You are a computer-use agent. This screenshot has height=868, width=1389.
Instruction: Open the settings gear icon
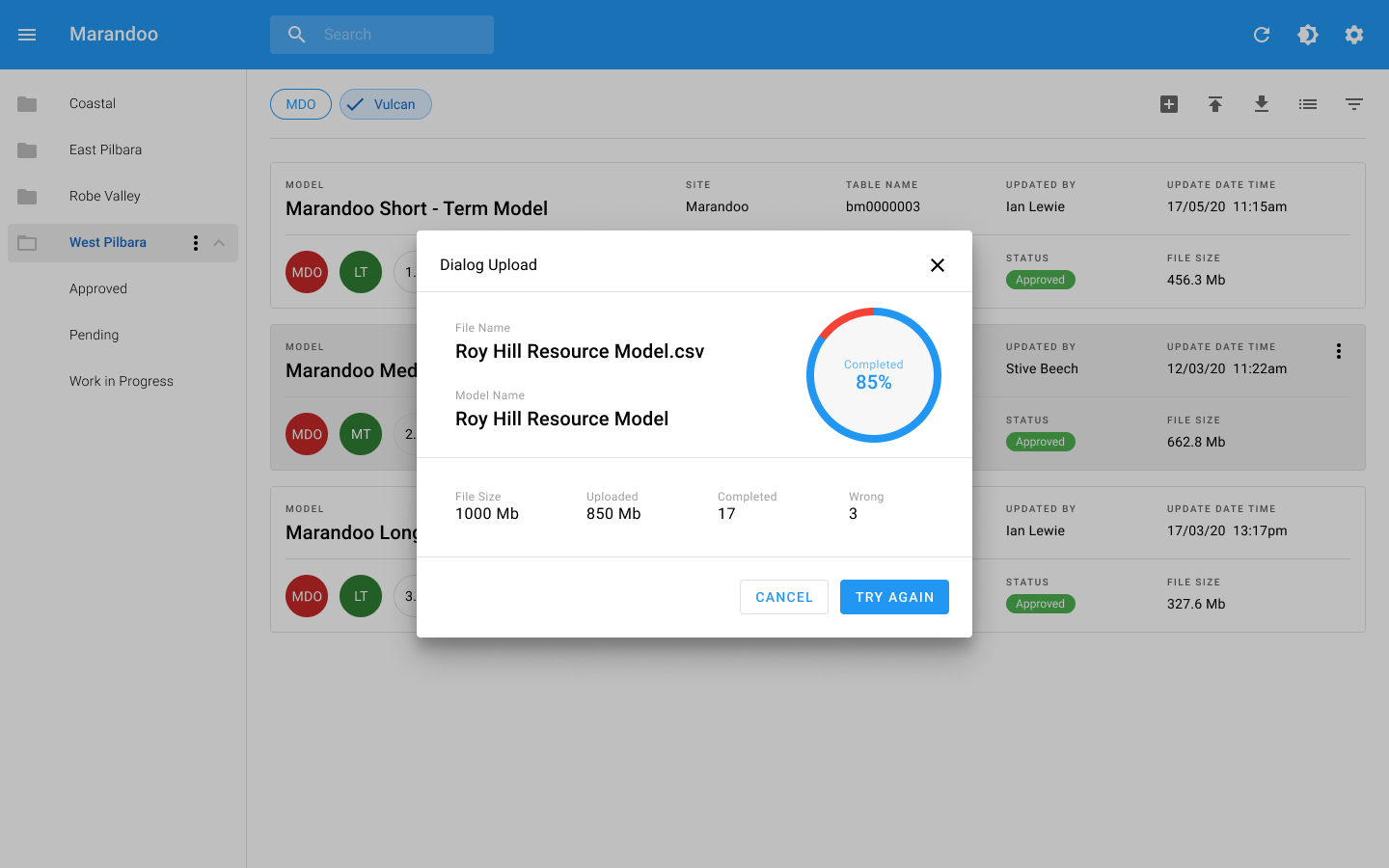tap(1354, 35)
